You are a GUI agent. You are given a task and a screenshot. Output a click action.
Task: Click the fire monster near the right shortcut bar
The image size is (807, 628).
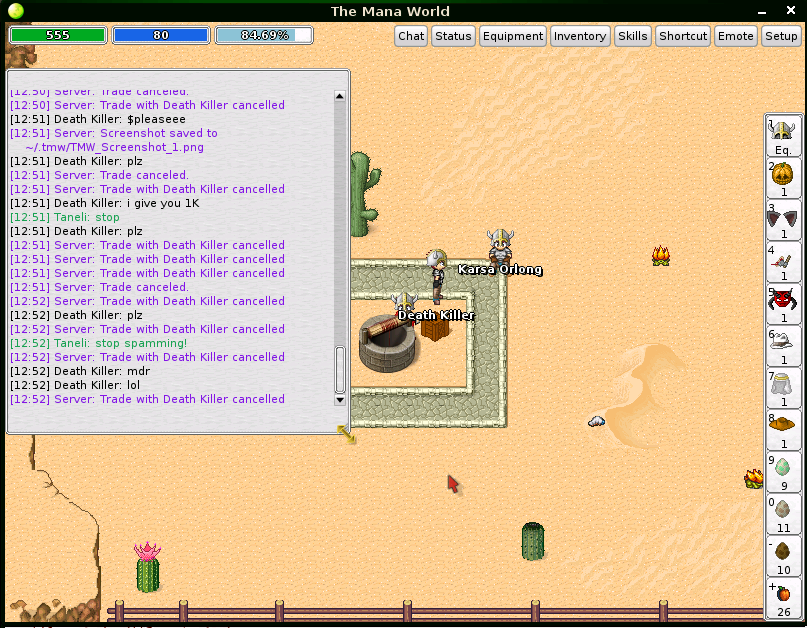coord(753,478)
